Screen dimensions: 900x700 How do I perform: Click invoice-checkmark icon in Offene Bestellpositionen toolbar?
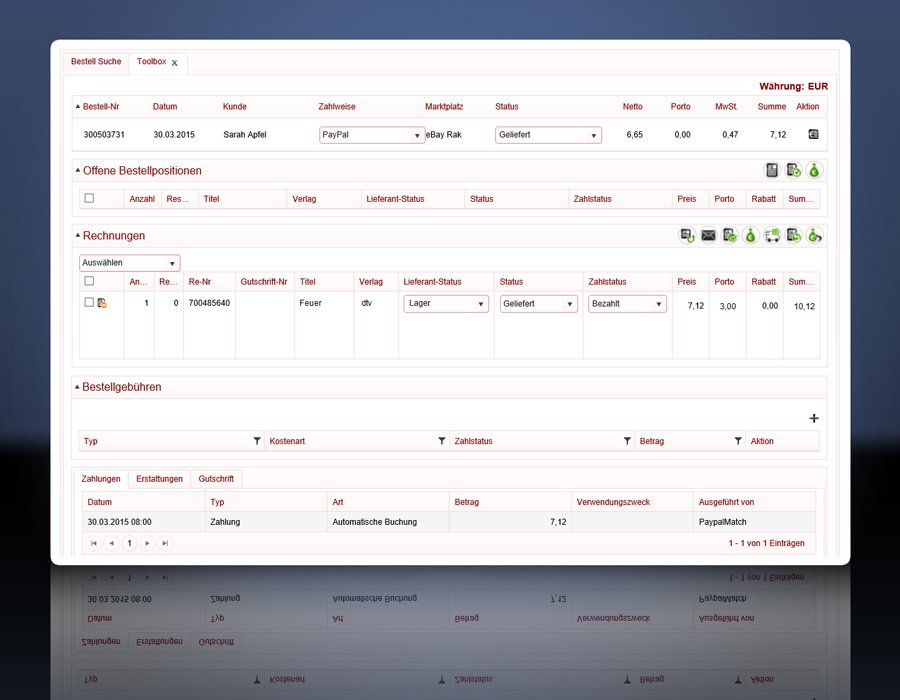click(x=793, y=170)
